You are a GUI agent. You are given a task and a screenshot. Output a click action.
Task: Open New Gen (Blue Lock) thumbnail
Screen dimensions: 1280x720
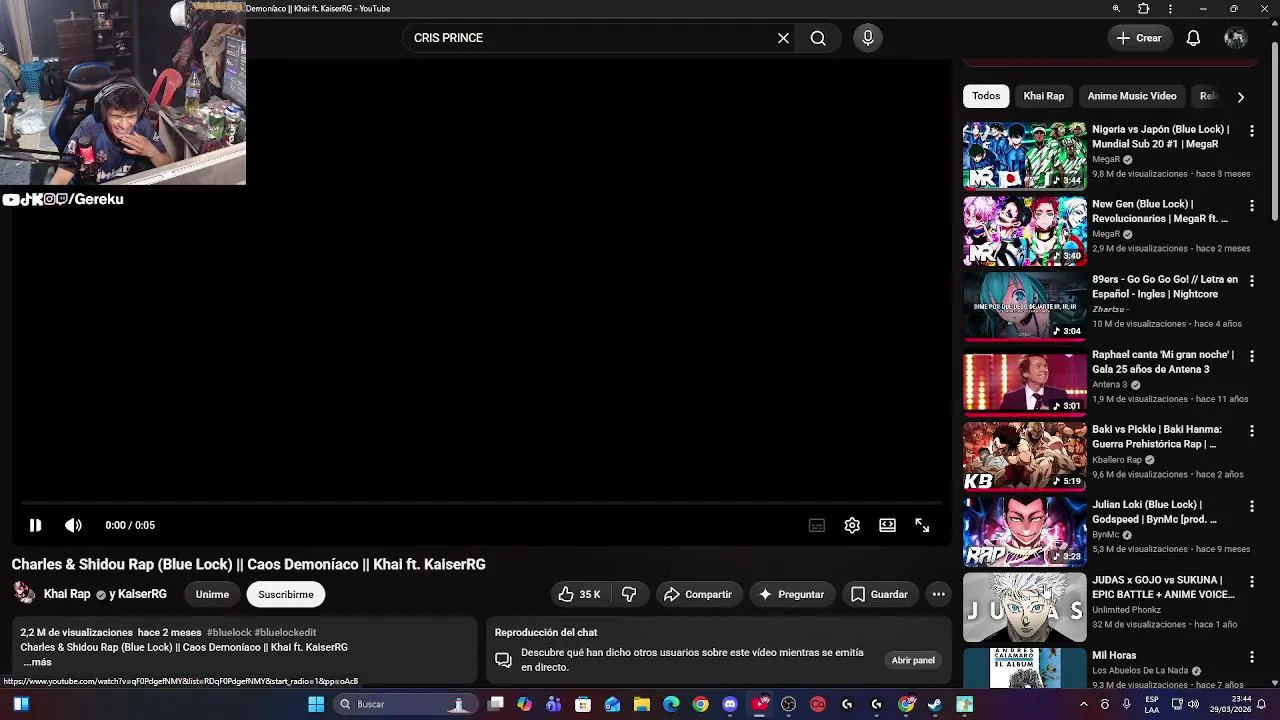tap(1024, 231)
